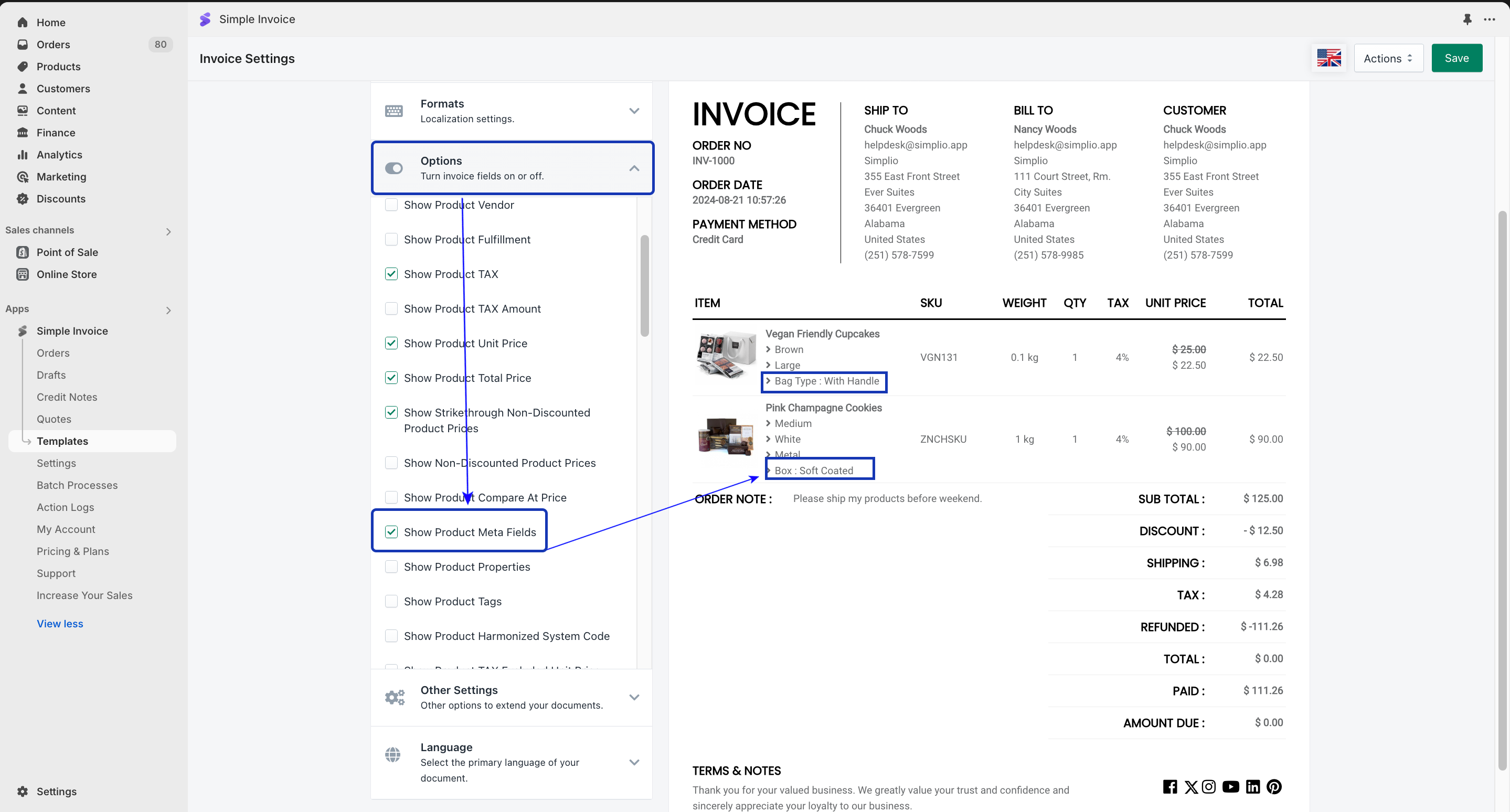Click the UK flag language icon
Viewport: 1510px width, 812px height.
coord(1328,58)
